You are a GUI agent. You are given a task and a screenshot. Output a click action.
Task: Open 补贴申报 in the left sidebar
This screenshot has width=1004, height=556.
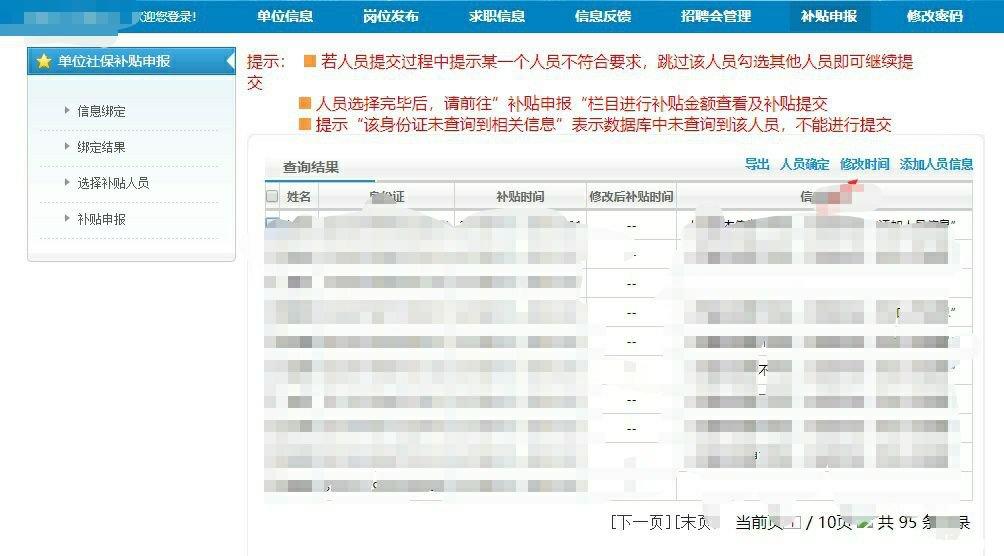click(x=101, y=218)
